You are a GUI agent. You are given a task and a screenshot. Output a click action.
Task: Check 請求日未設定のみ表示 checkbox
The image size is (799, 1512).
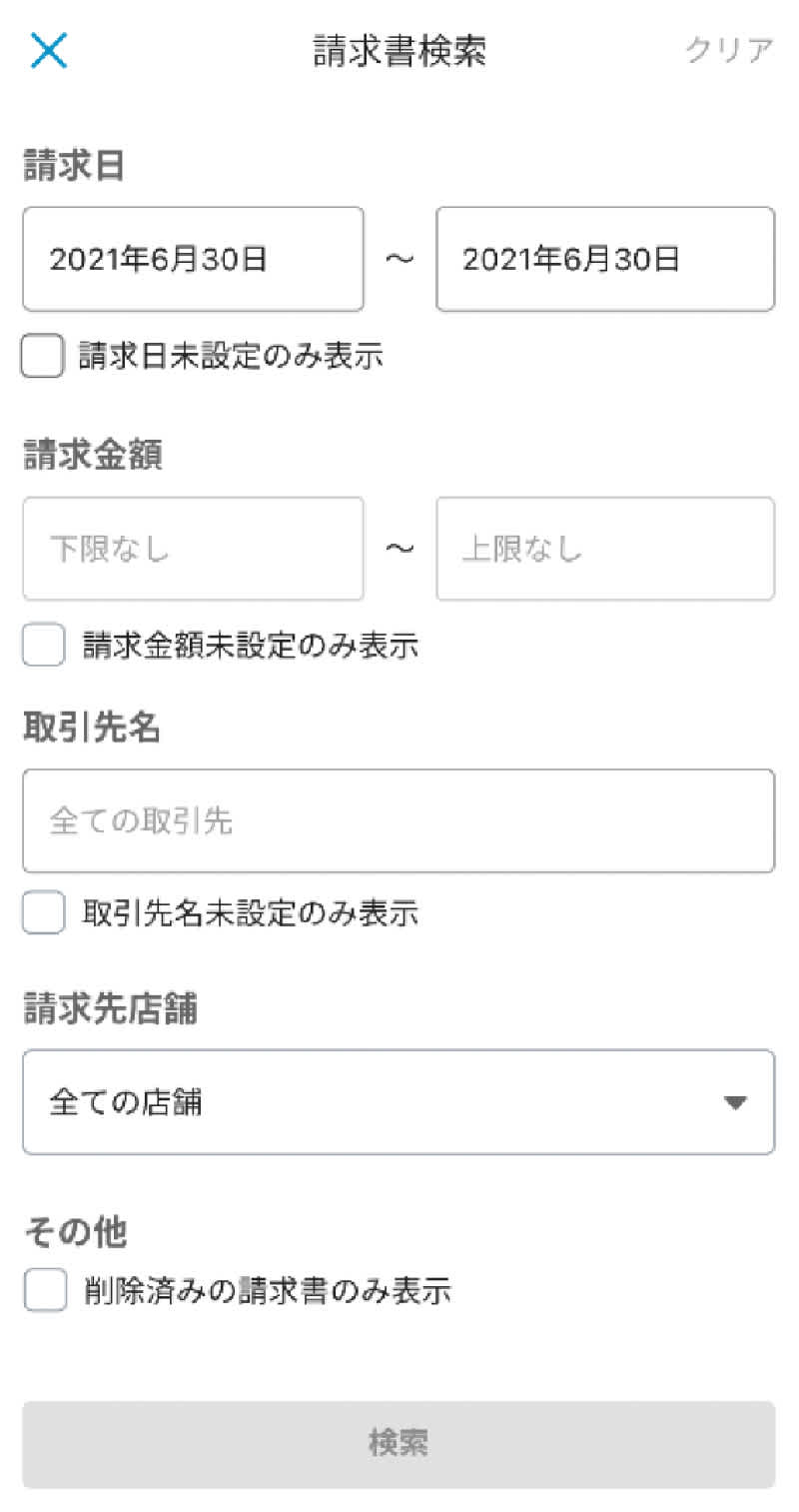pyautogui.click(x=42, y=357)
